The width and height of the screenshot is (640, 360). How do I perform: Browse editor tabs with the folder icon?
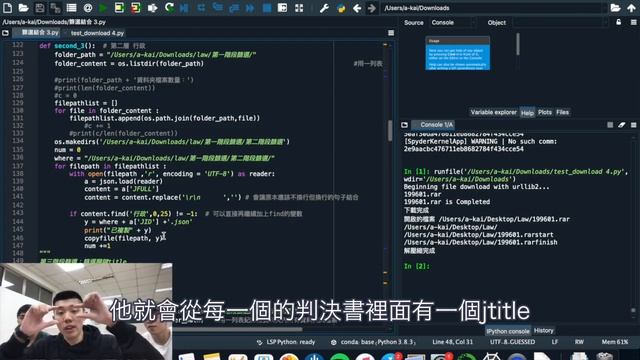click(x=6, y=33)
